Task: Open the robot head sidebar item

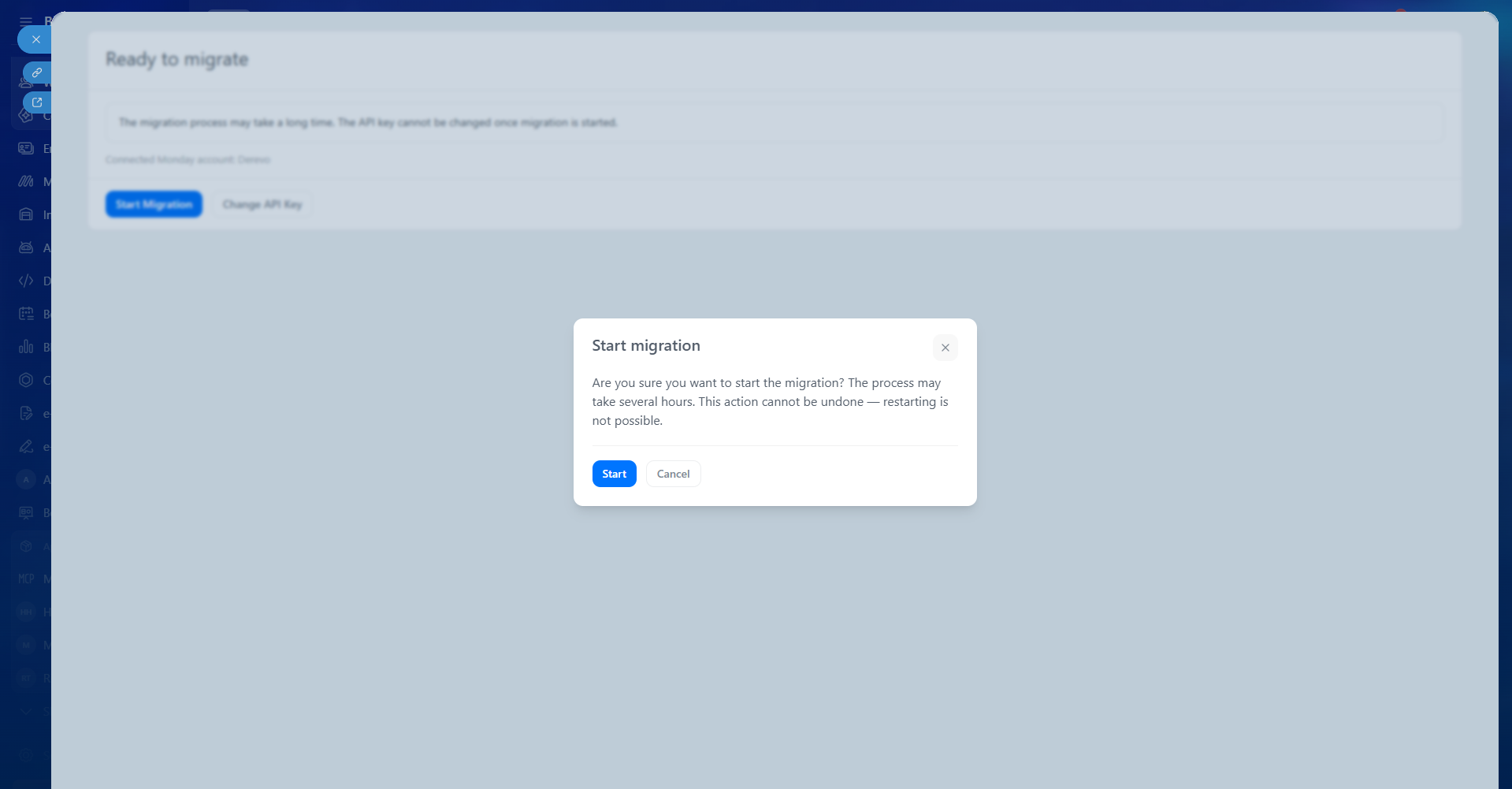Action: pyautogui.click(x=26, y=247)
